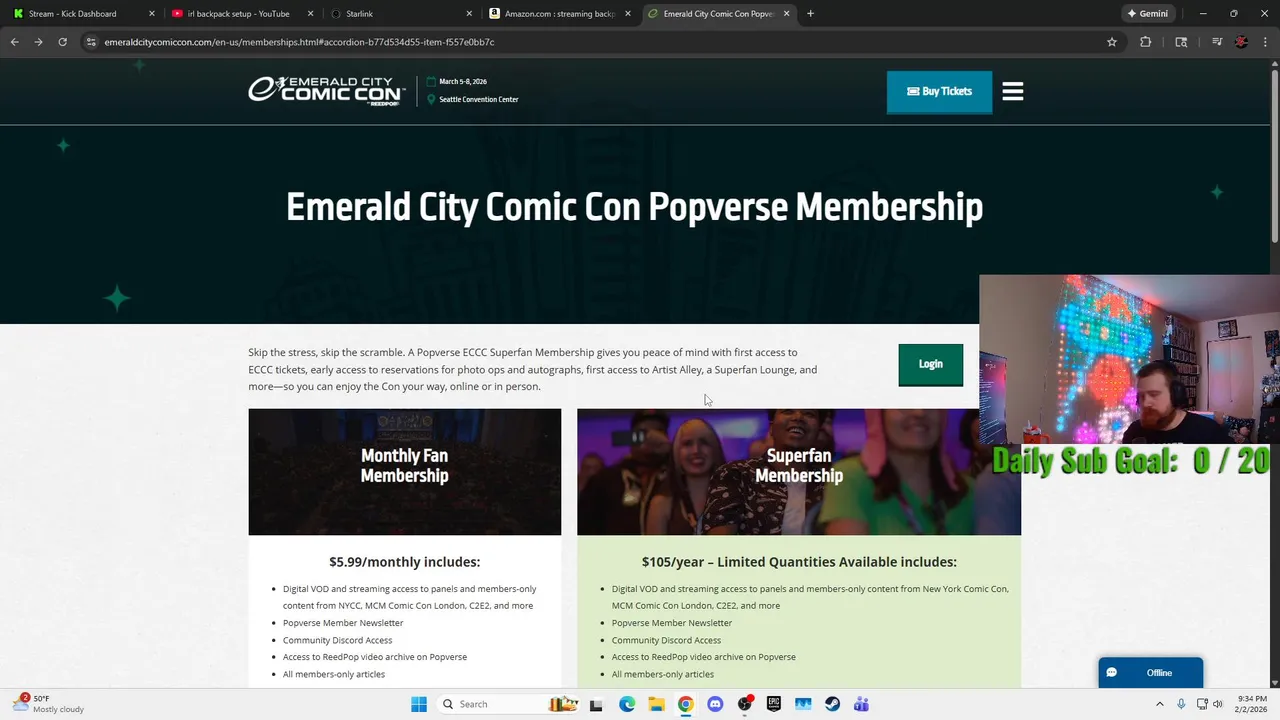Open the volume tray icon
Screen dimensions: 1280x720
tap(1218, 704)
